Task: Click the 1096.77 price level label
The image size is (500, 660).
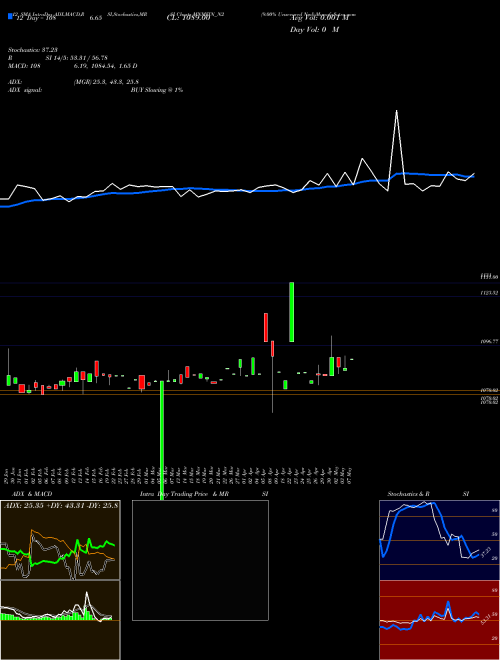Action: (489, 342)
